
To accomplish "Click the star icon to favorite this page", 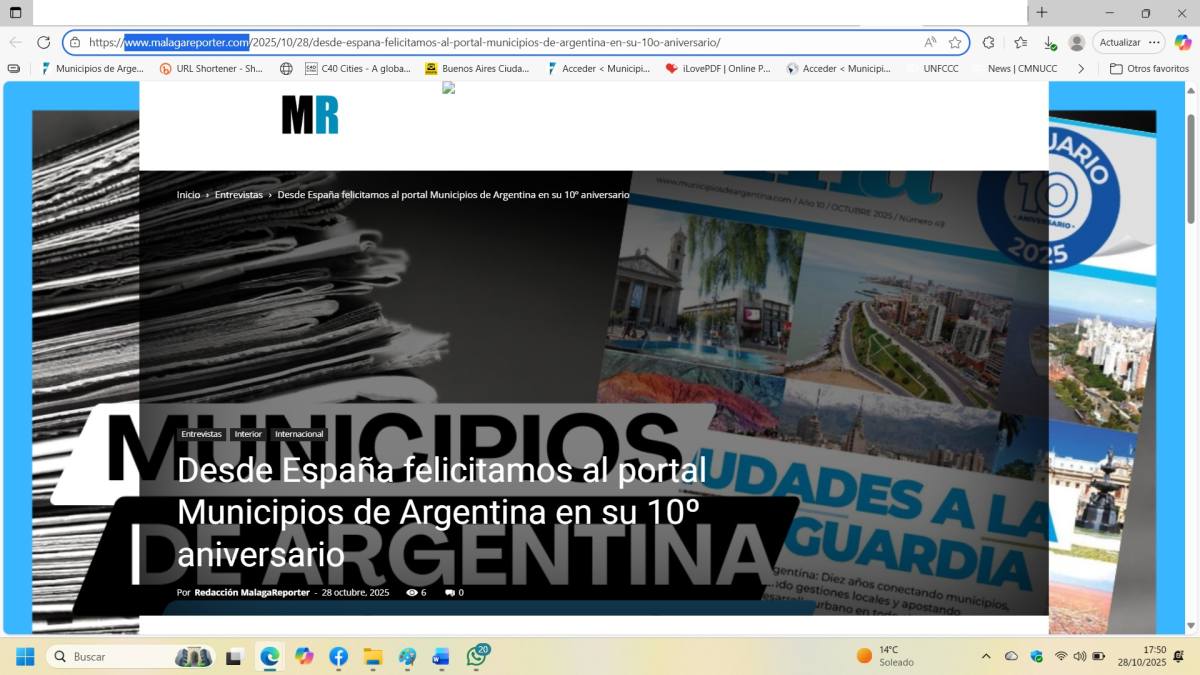I will [x=955, y=42].
